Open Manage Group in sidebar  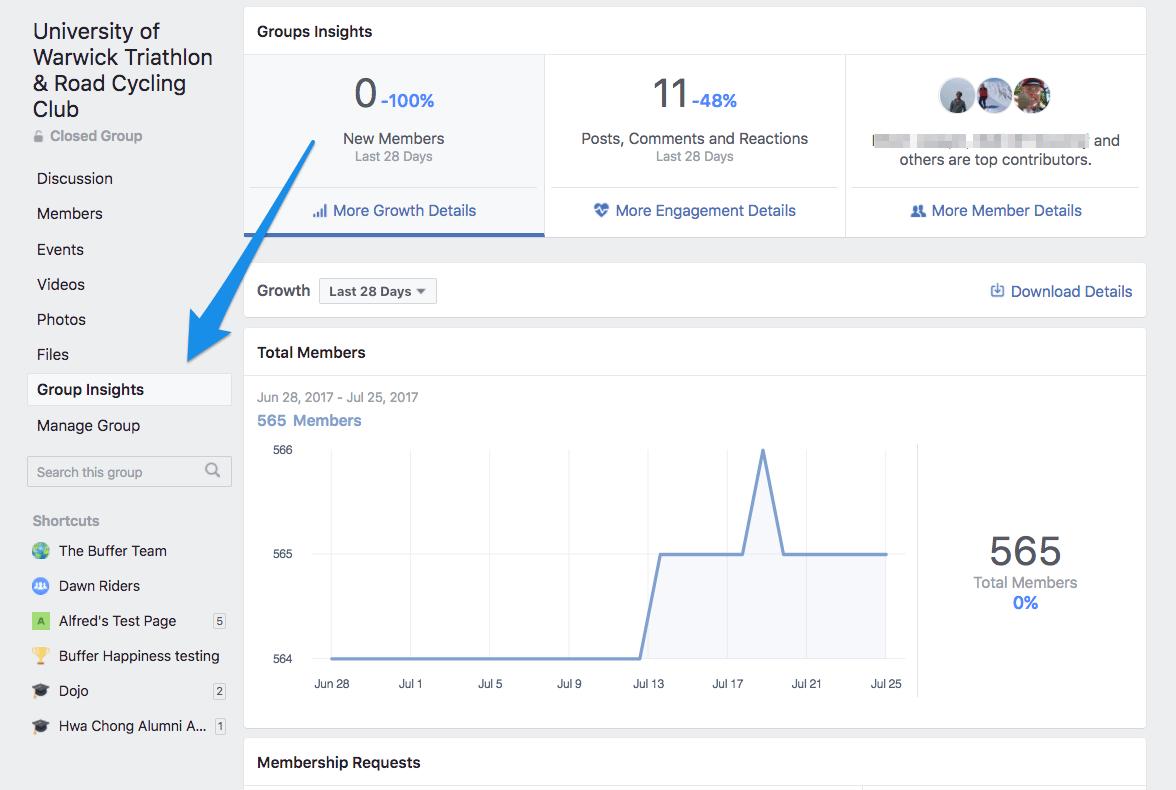point(88,426)
